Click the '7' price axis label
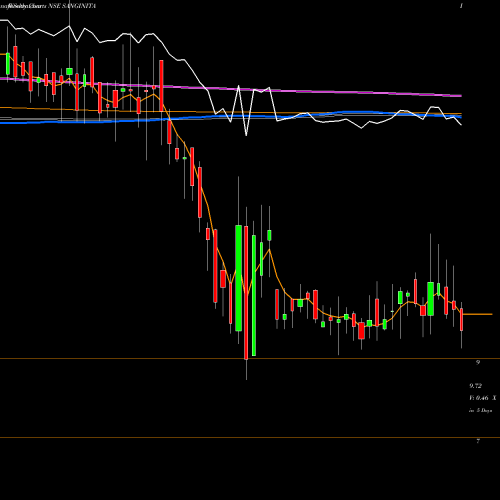The width and height of the screenshot is (500, 500). click(478, 441)
